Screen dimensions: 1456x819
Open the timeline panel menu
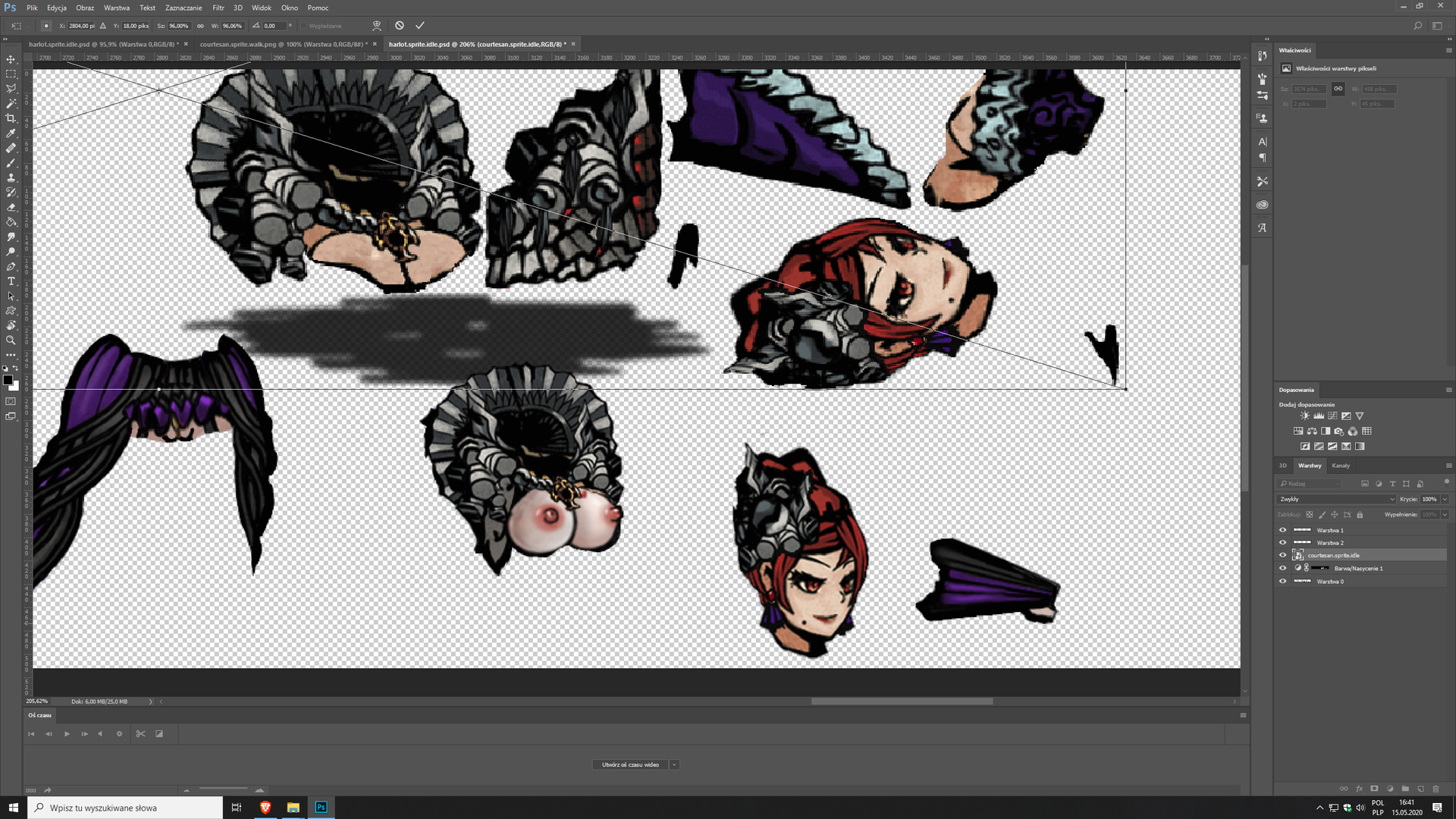[1243, 715]
